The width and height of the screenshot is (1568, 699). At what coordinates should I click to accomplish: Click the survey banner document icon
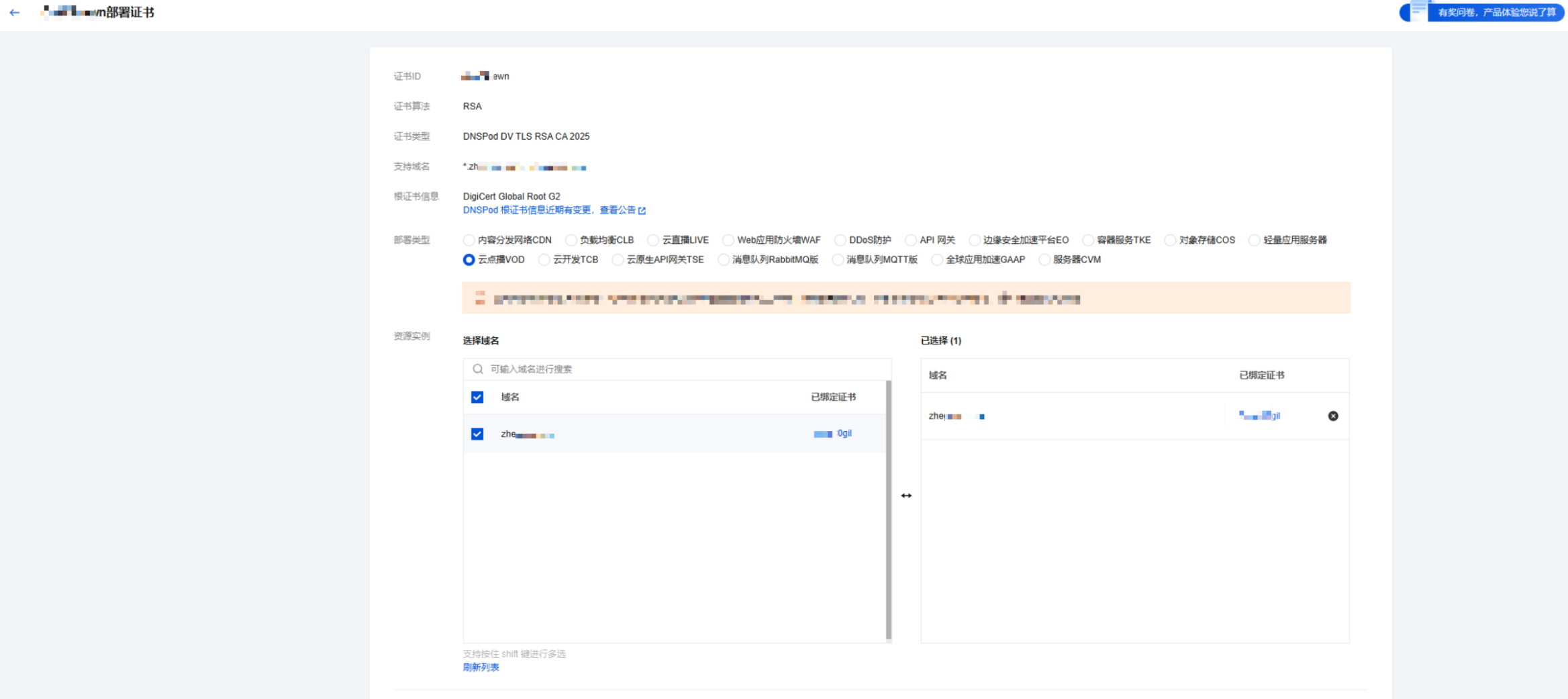1418,11
